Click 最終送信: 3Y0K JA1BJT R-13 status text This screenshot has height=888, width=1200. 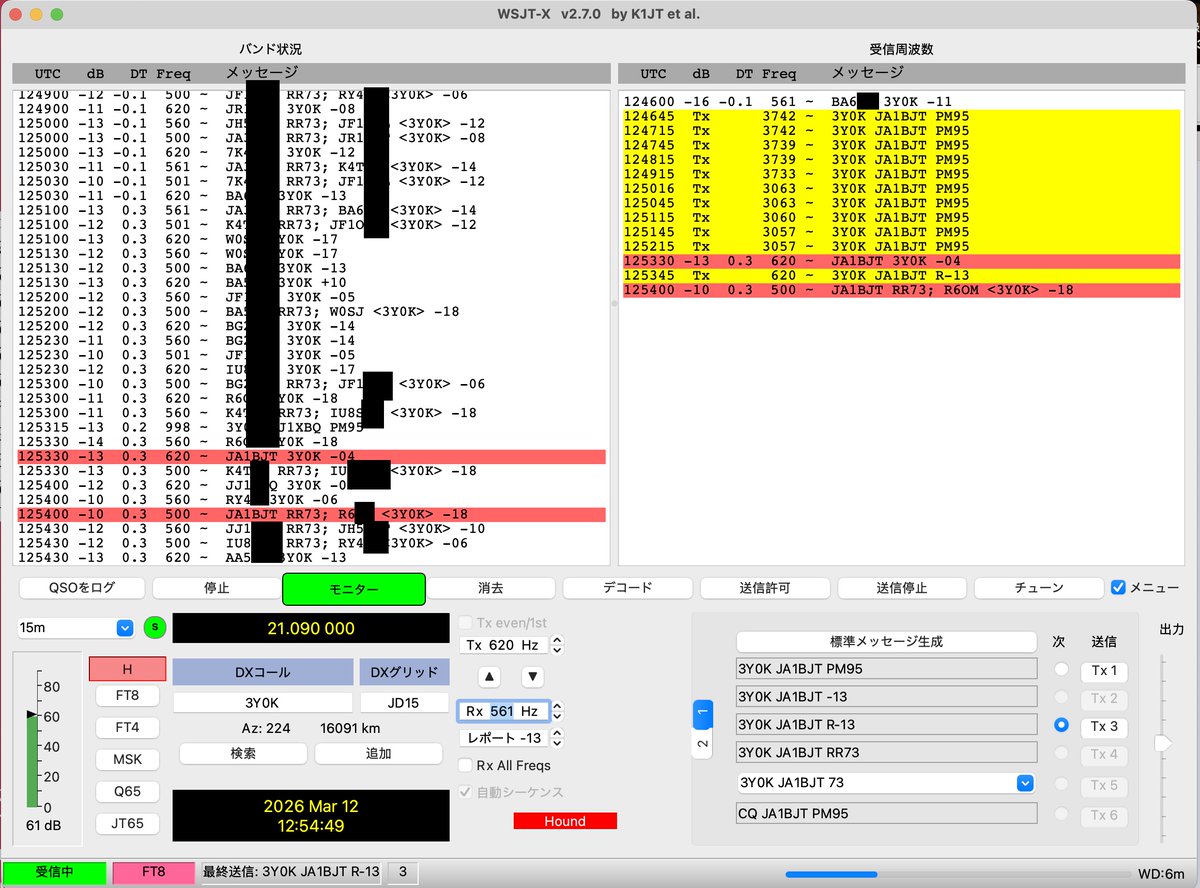pos(291,872)
